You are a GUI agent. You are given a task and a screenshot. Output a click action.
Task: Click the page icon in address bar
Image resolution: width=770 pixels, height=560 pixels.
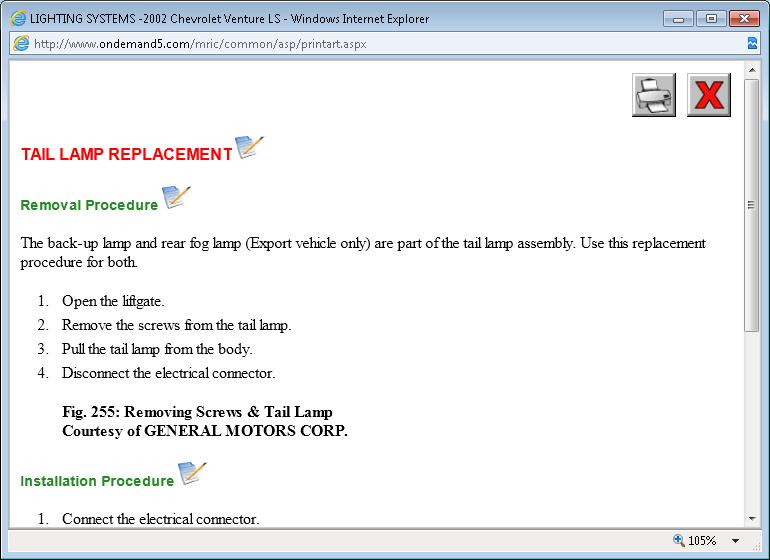(x=21, y=43)
